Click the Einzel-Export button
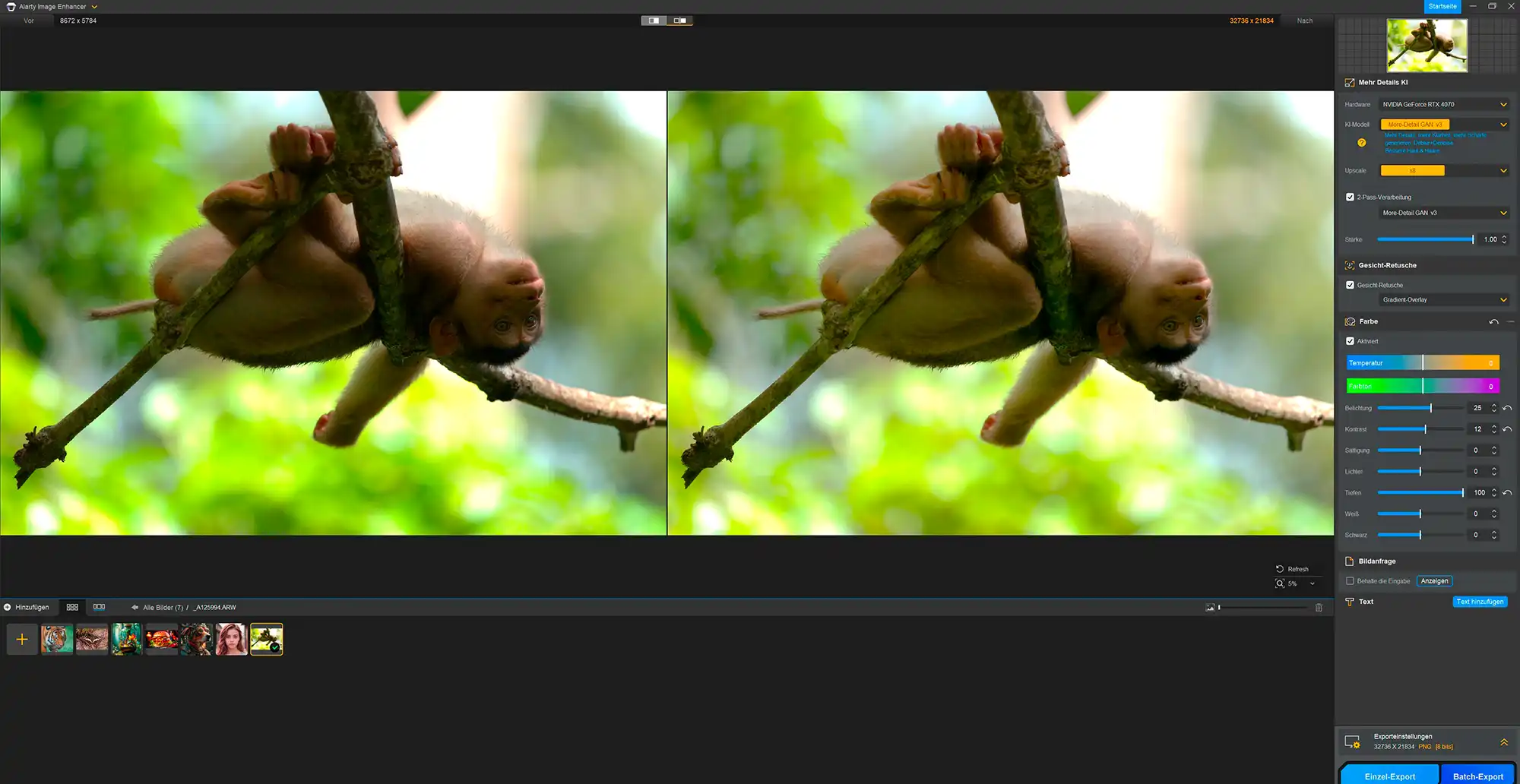1520x784 pixels. click(1389, 776)
